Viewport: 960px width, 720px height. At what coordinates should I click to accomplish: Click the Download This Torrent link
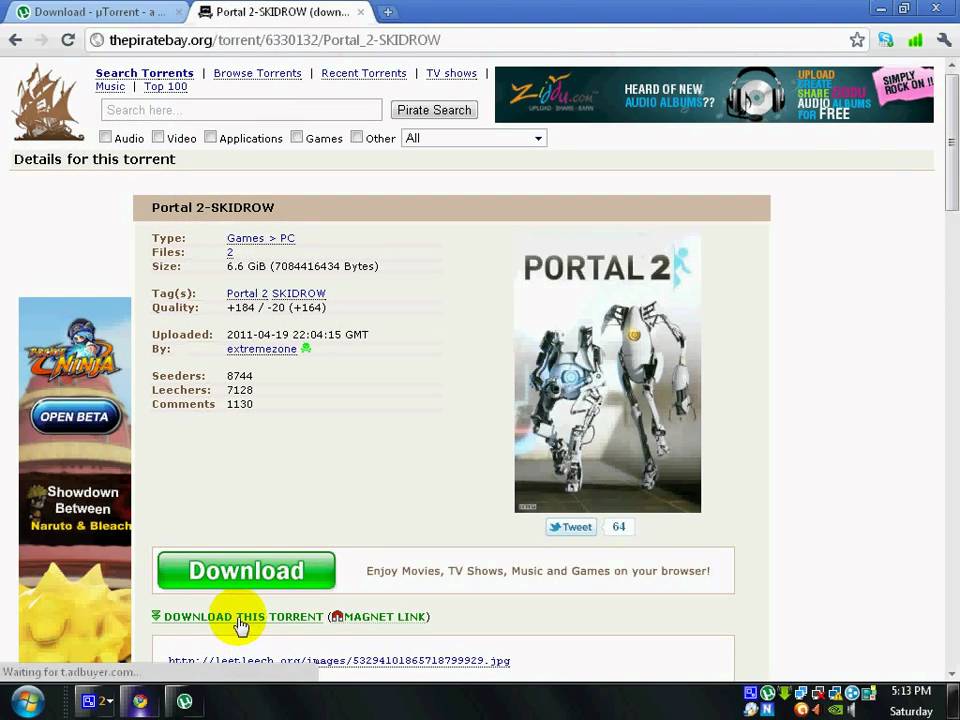(243, 617)
